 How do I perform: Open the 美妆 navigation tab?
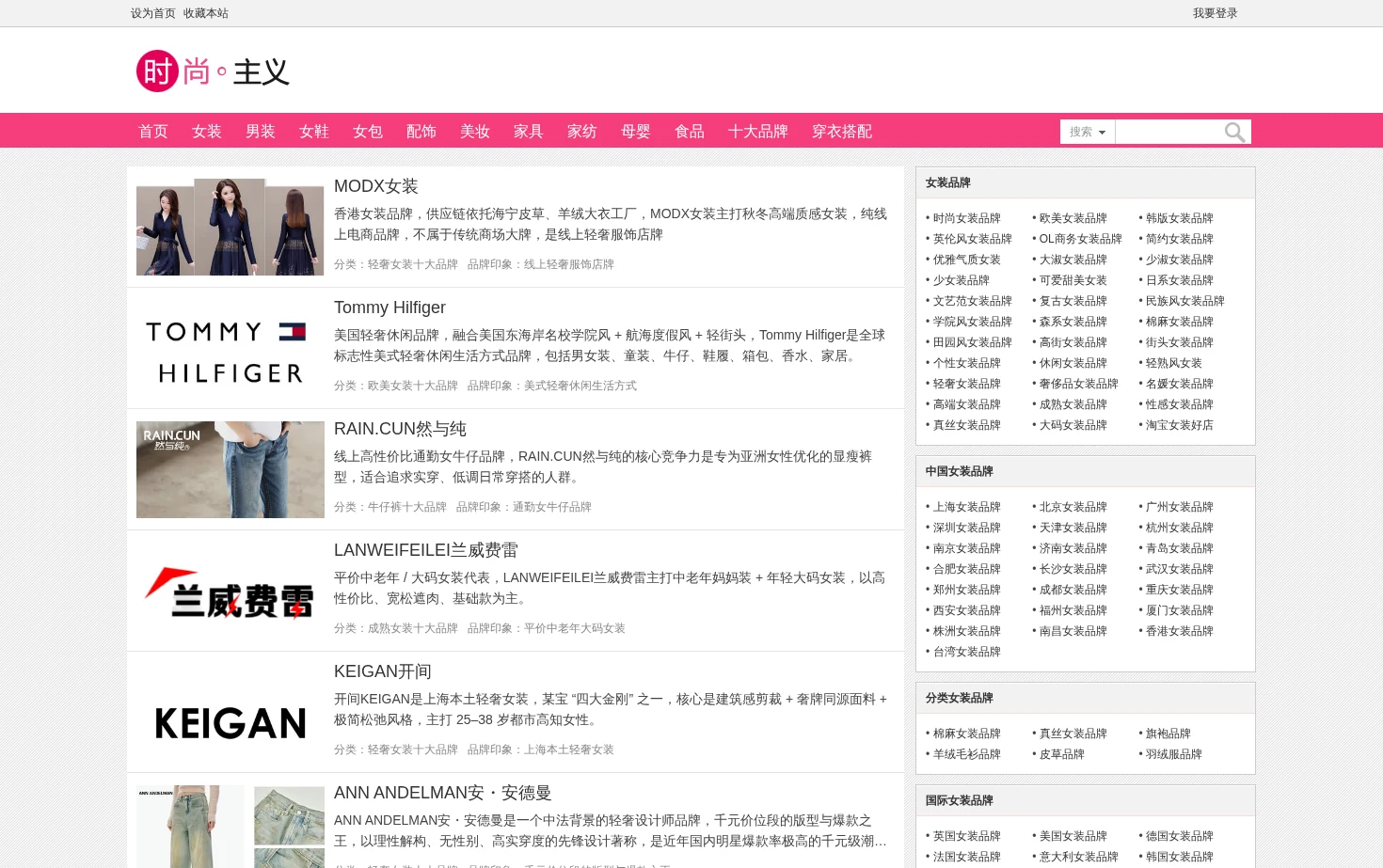tap(475, 132)
